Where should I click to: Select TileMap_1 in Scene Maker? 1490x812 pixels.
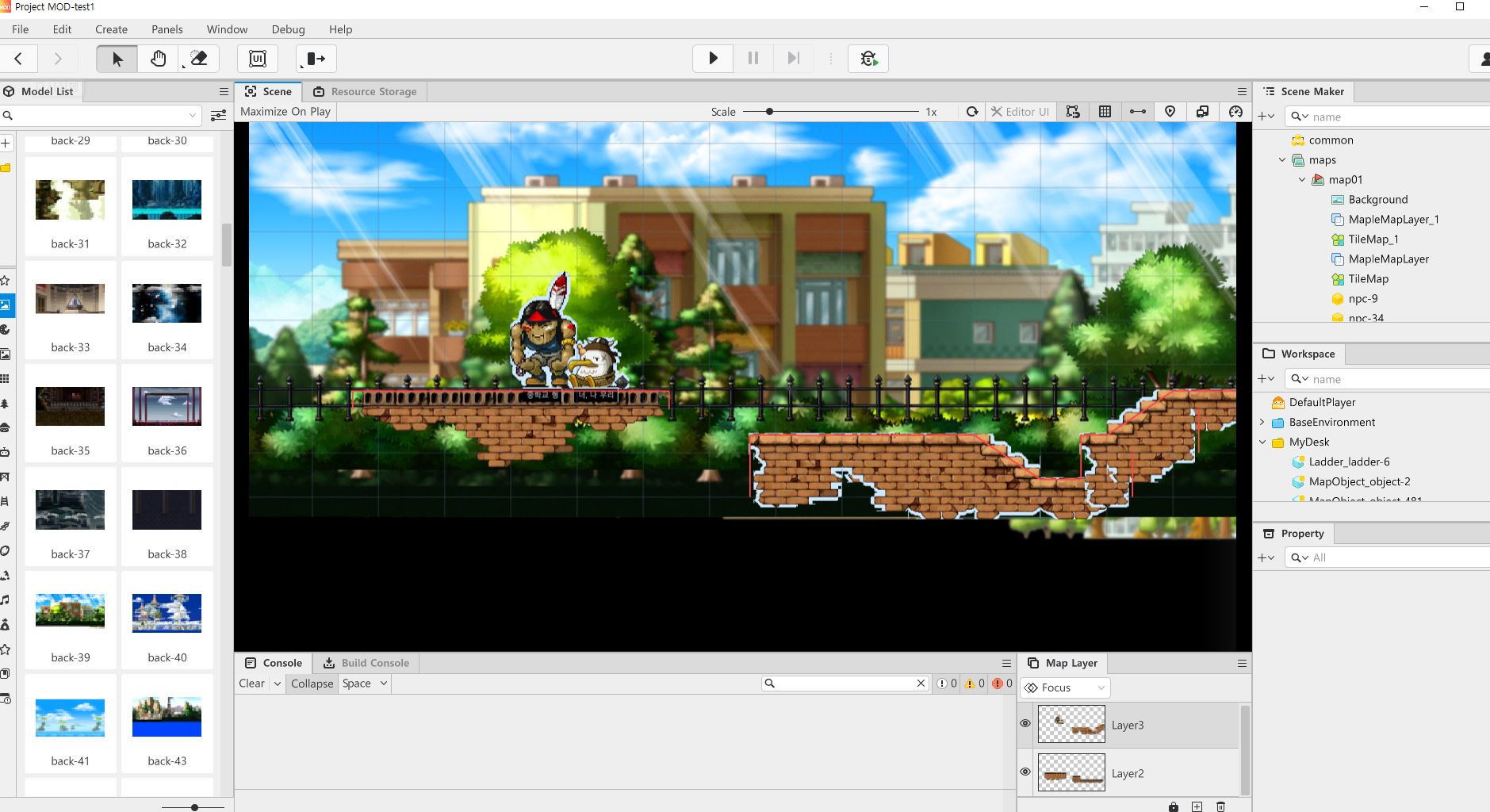[1373, 239]
